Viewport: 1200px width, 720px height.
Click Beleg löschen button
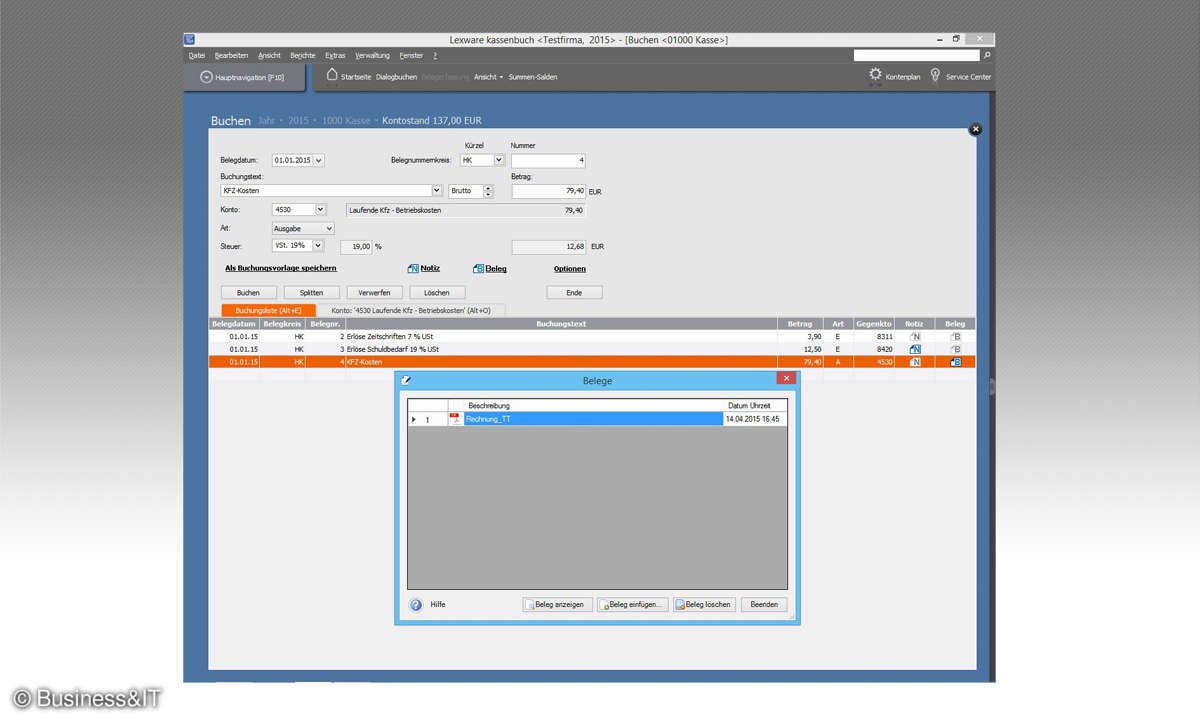point(704,605)
